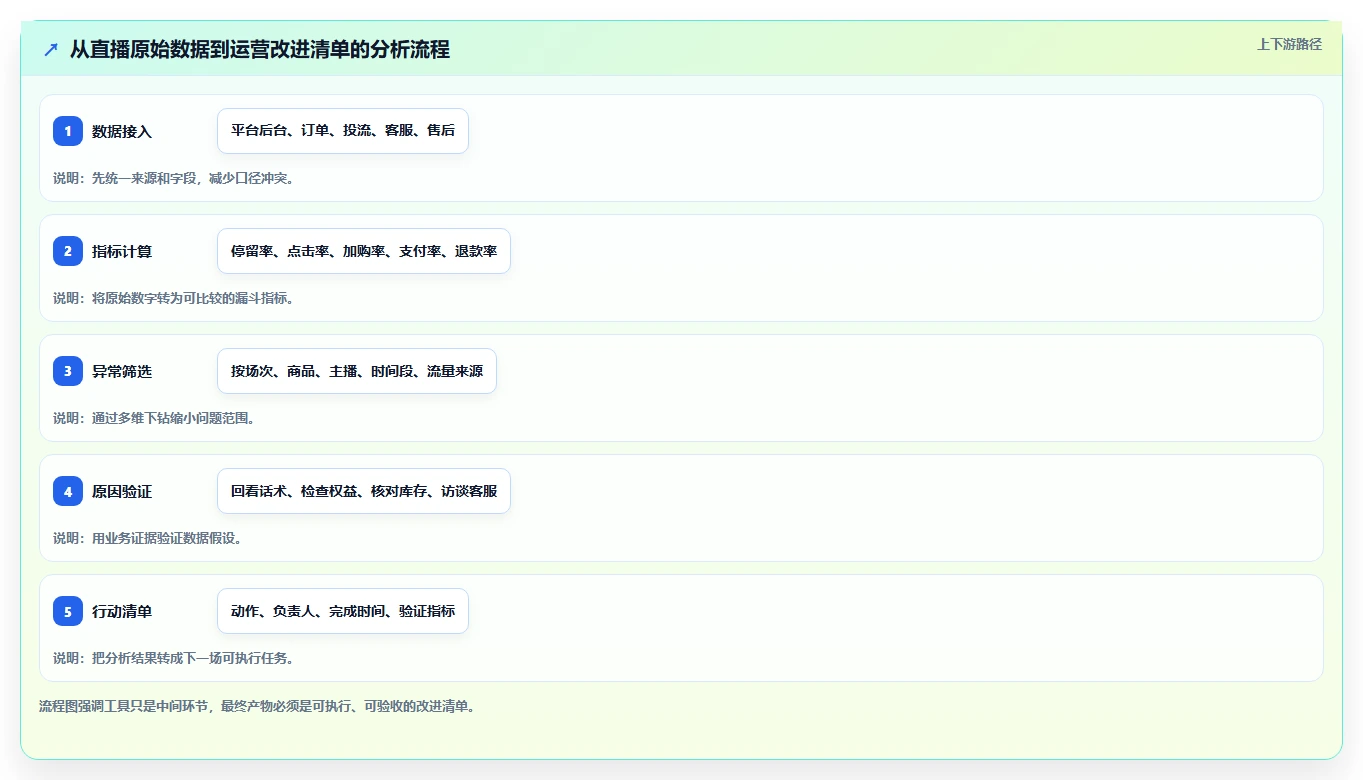Select the 回看话术、检查权益 chip
The width and height of the screenshot is (1363, 780).
pos(364,491)
